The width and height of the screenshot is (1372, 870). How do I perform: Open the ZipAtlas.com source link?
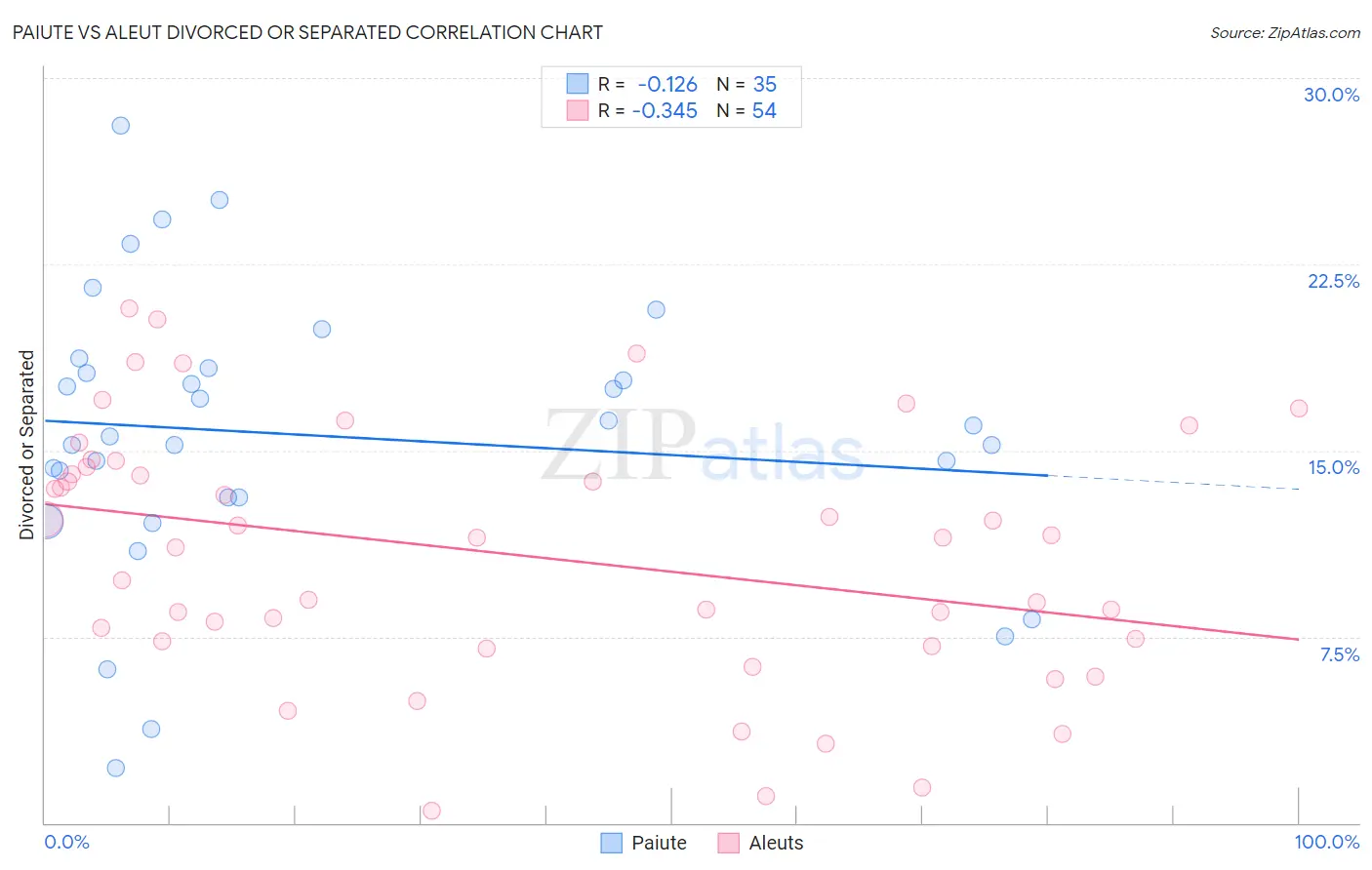tap(1285, 32)
